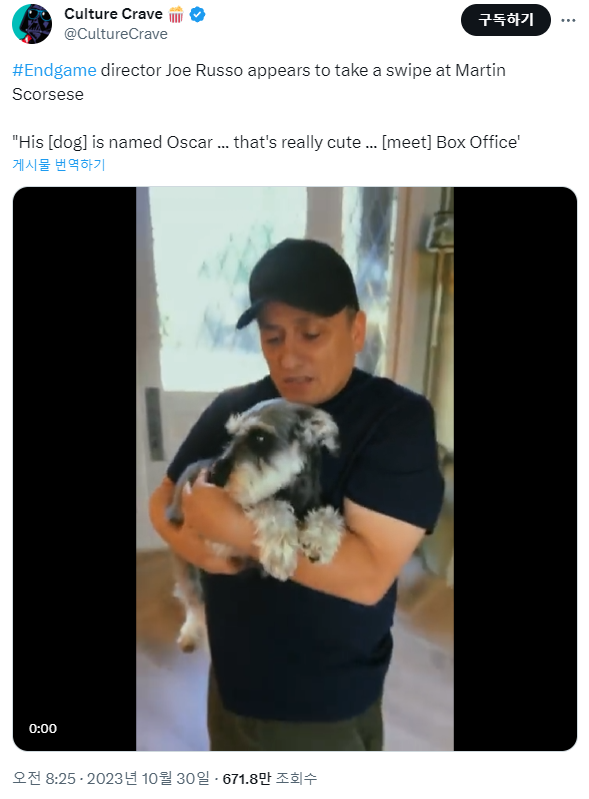Click the 0:00 video time indicator
This screenshot has width=589, height=799.
click(x=43, y=728)
